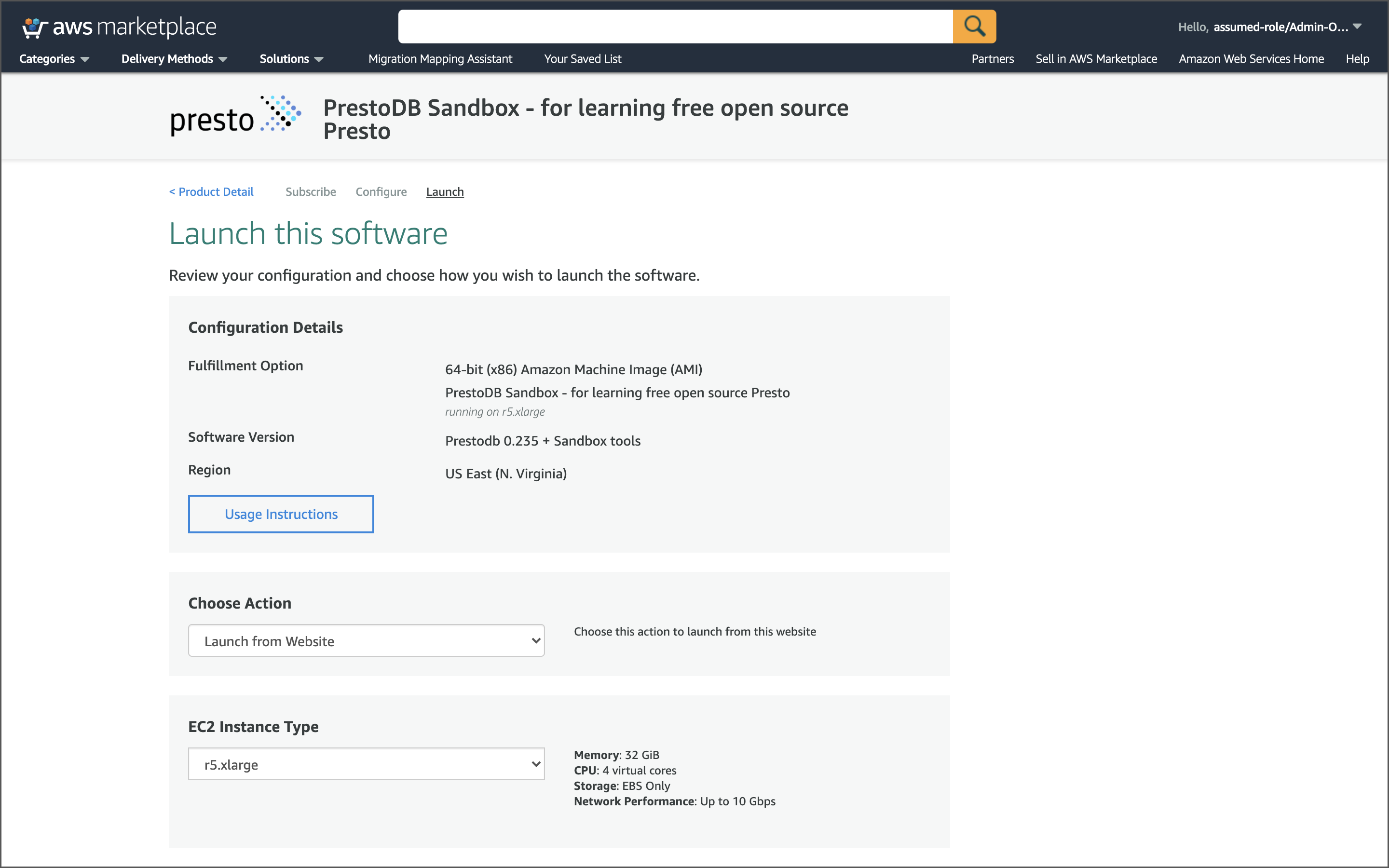Image resolution: width=1389 pixels, height=868 pixels.
Task: Open the Solutions dropdown
Action: (291, 58)
